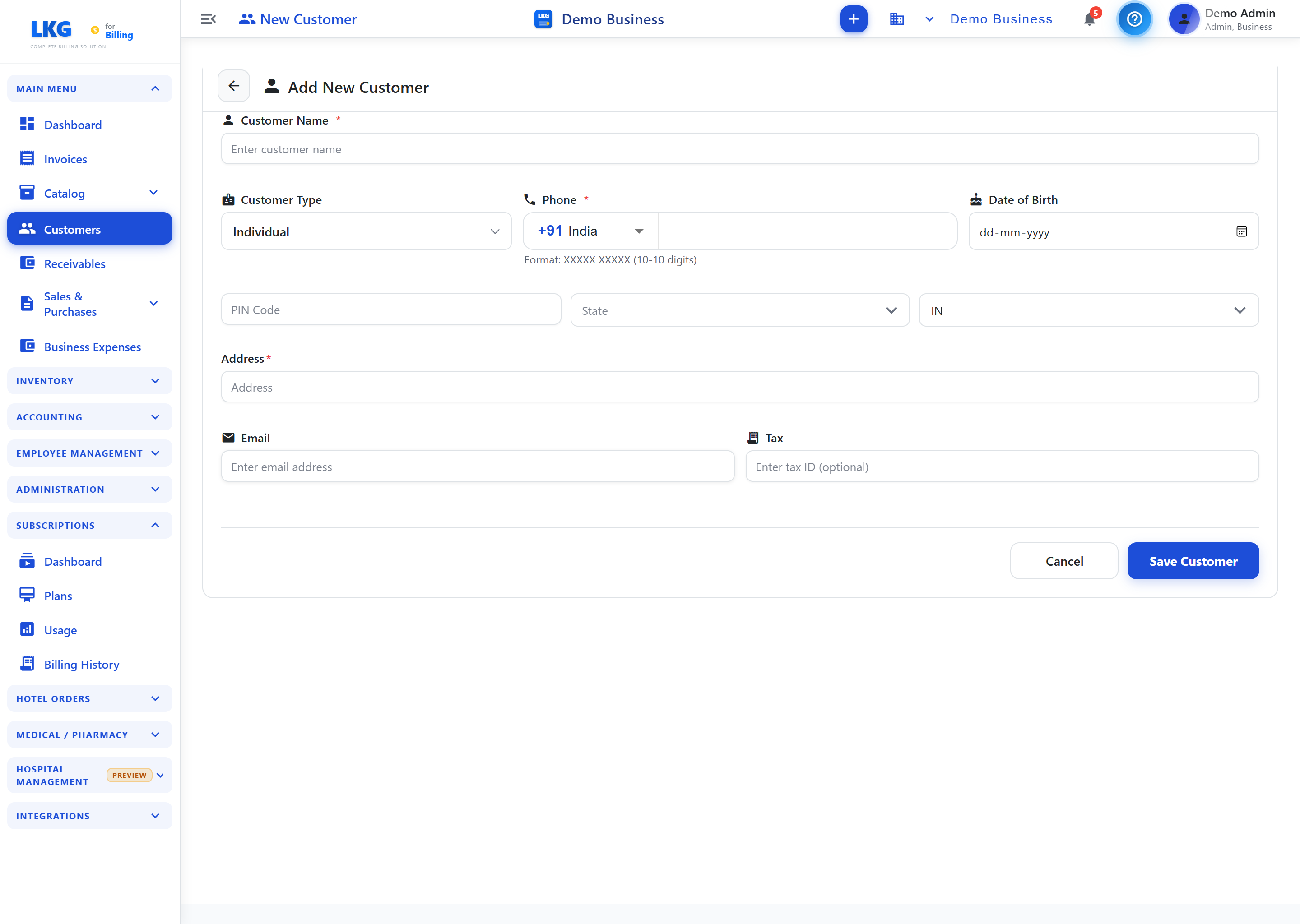The width and height of the screenshot is (1300, 924).
Task: Expand the Sales & Purchases submenu chevron
Action: 153,304
